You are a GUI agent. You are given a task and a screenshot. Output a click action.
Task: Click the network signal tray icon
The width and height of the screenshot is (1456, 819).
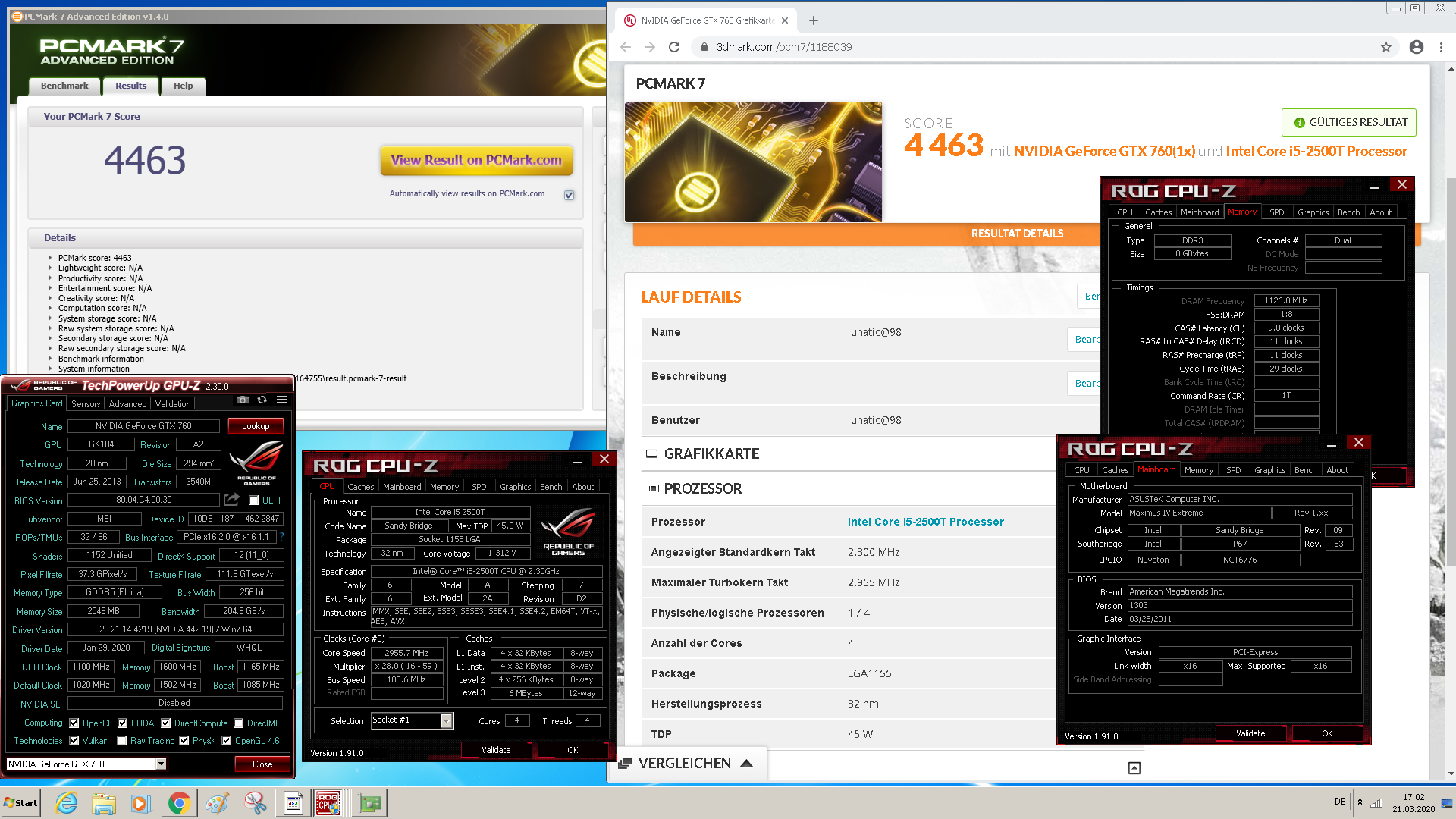[1377, 802]
